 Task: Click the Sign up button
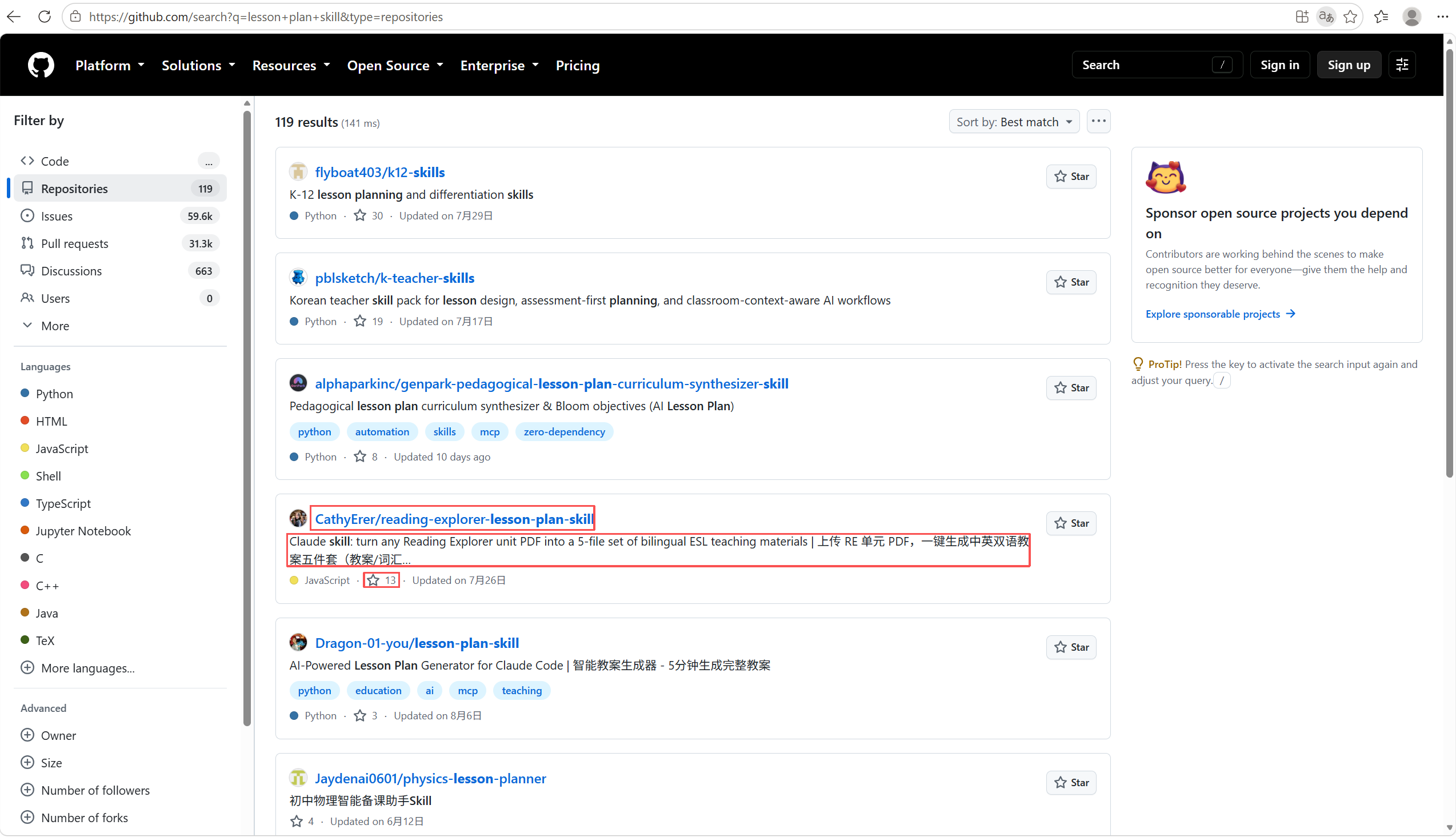click(x=1349, y=65)
